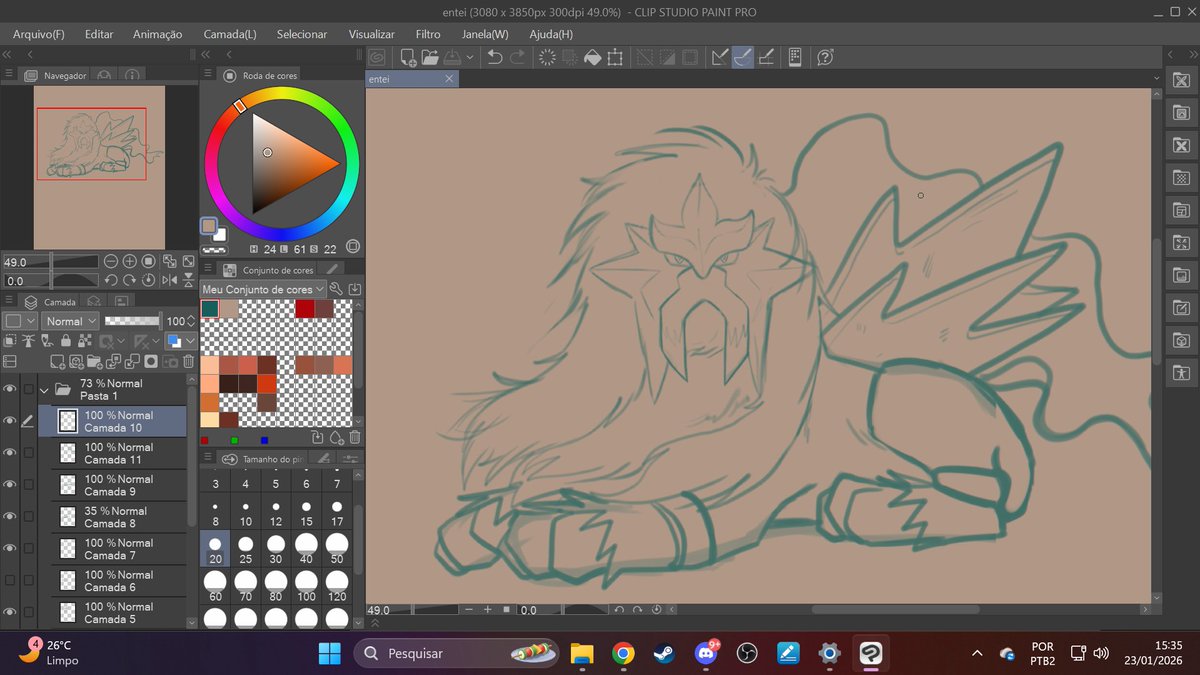The height and width of the screenshot is (675, 1200).
Task: Add color droplet icon in color set
Action: [x=337, y=437]
